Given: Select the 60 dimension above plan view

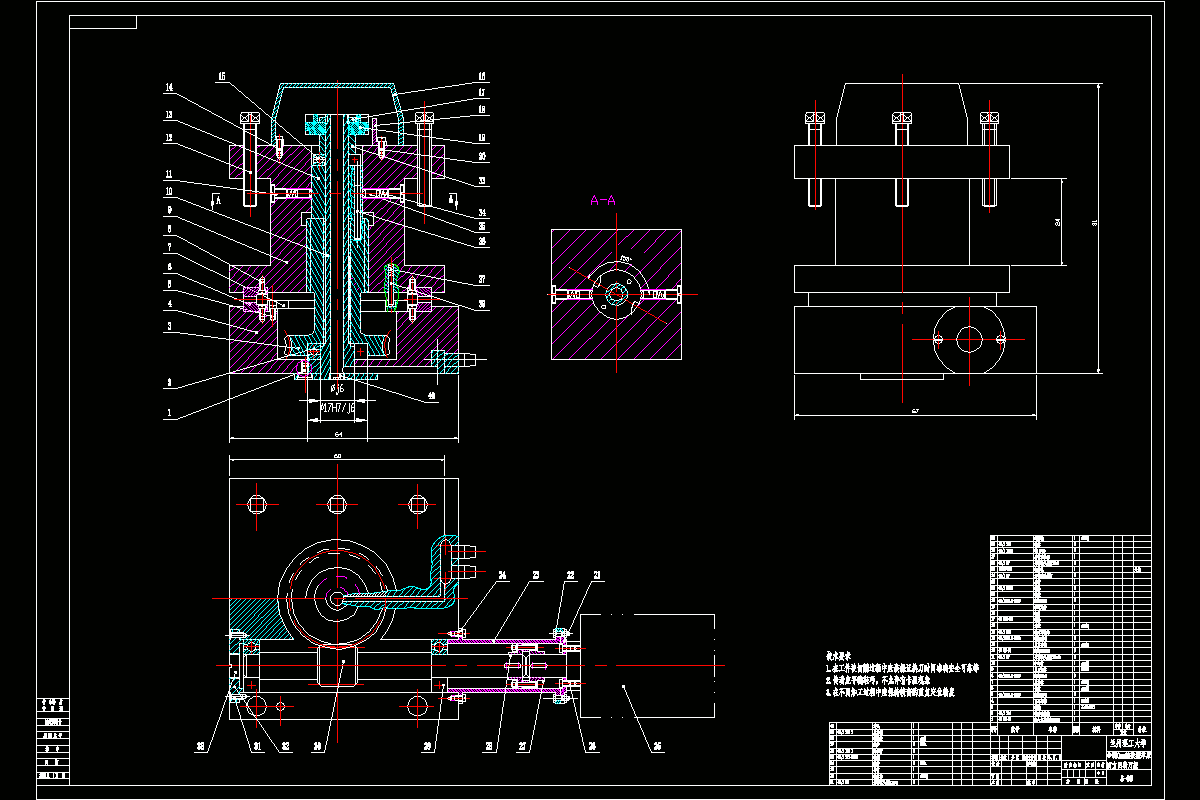Looking at the screenshot, I should pyautogui.click(x=336, y=455).
